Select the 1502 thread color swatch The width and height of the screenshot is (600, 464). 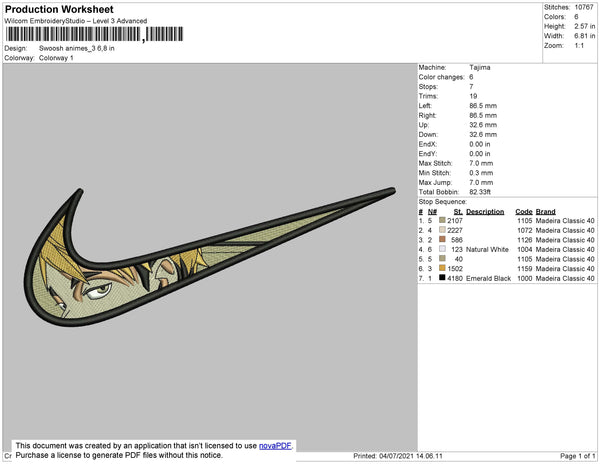442,268
